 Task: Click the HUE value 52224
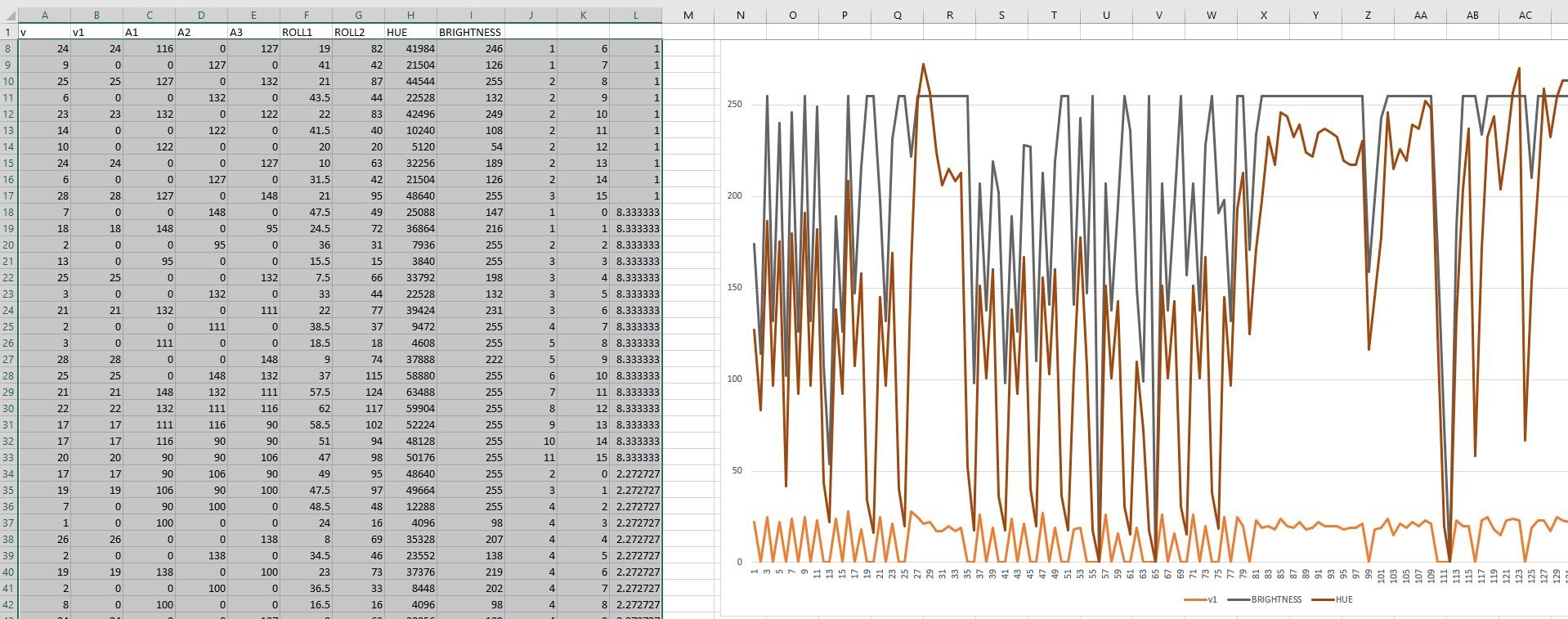tap(410, 424)
